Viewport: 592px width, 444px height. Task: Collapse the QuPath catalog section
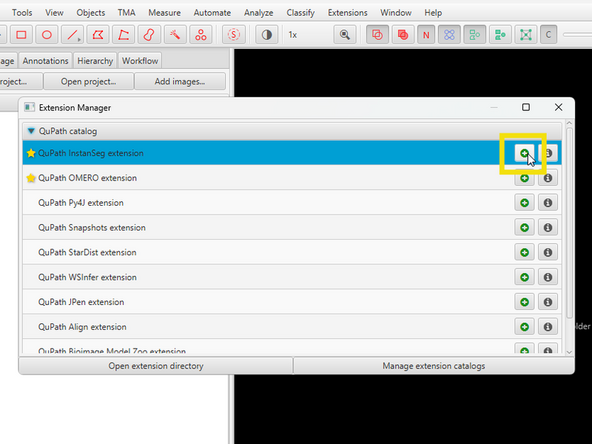[x=31, y=131]
